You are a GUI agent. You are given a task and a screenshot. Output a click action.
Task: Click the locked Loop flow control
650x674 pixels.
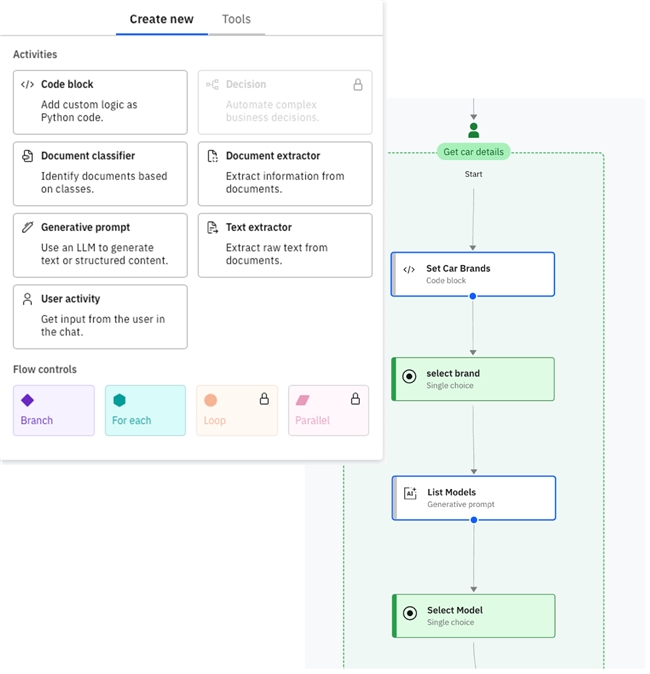(236, 411)
